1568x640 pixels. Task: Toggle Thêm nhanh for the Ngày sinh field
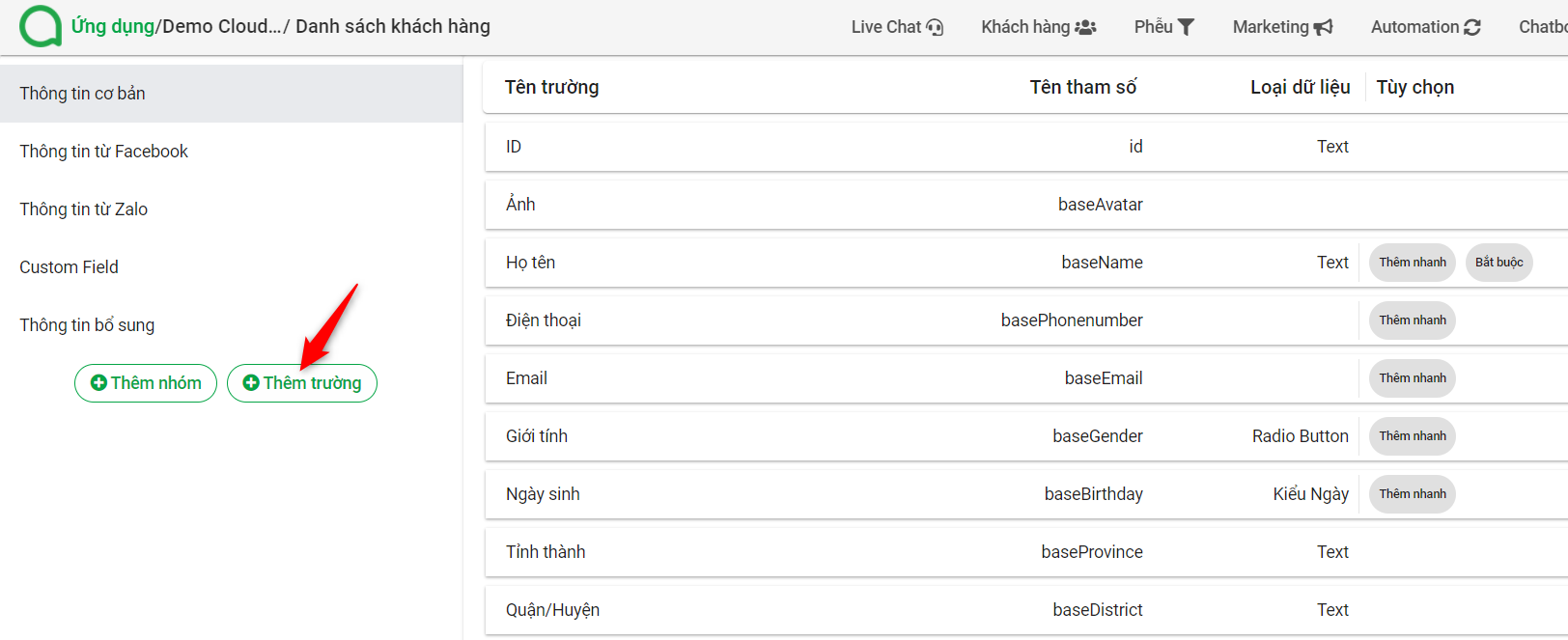coord(1413,494)
